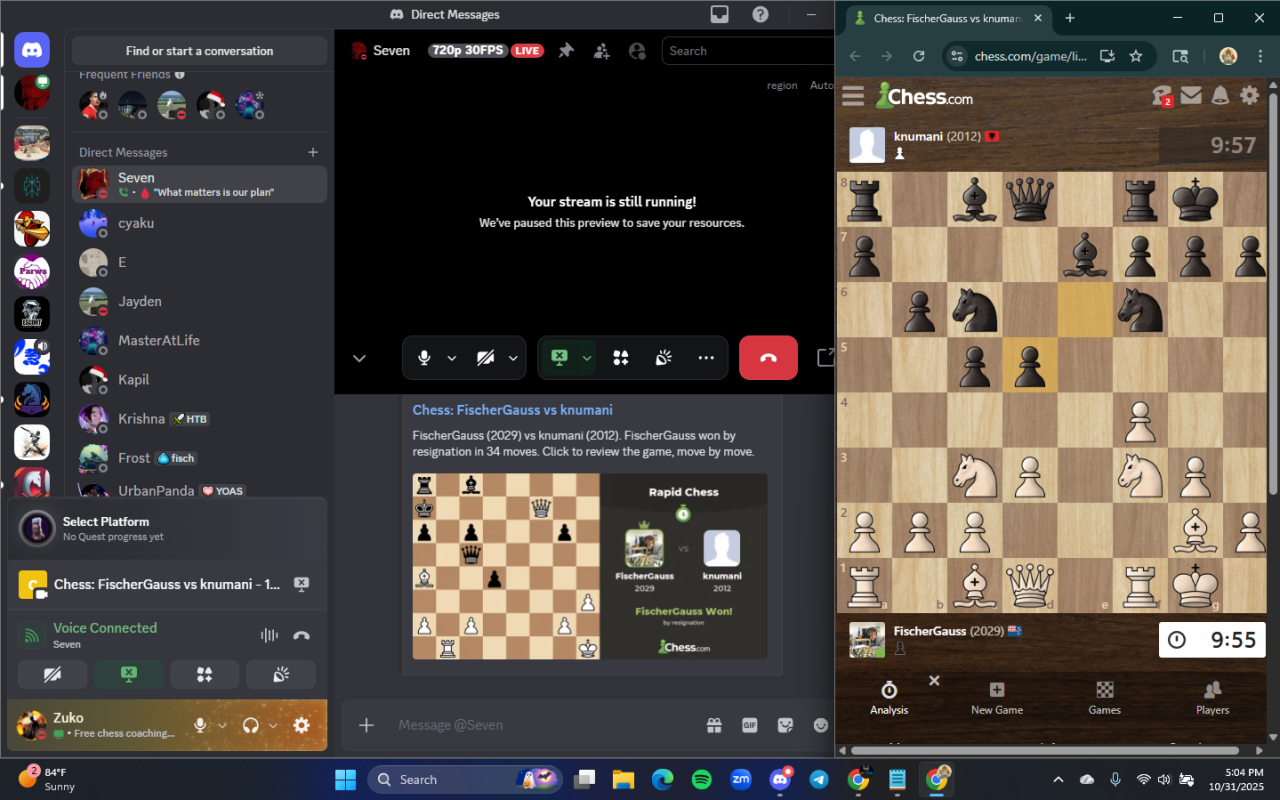Show user profile icon in chat header
1280x800 pixels.
coord(637,50)
